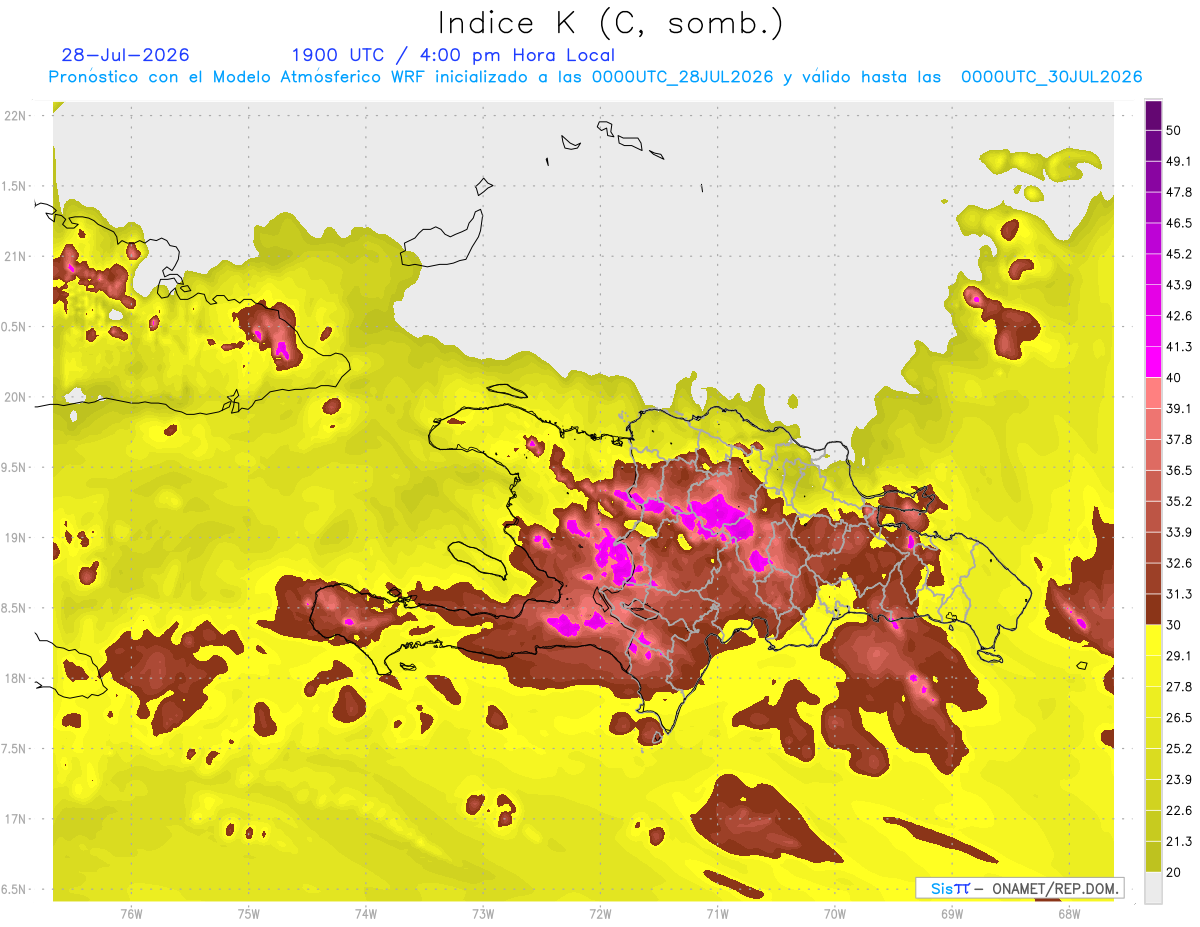This screenshot has height=927, width=1200.
Task: Click the 17N latitude axis label
Action: point(15,819)
